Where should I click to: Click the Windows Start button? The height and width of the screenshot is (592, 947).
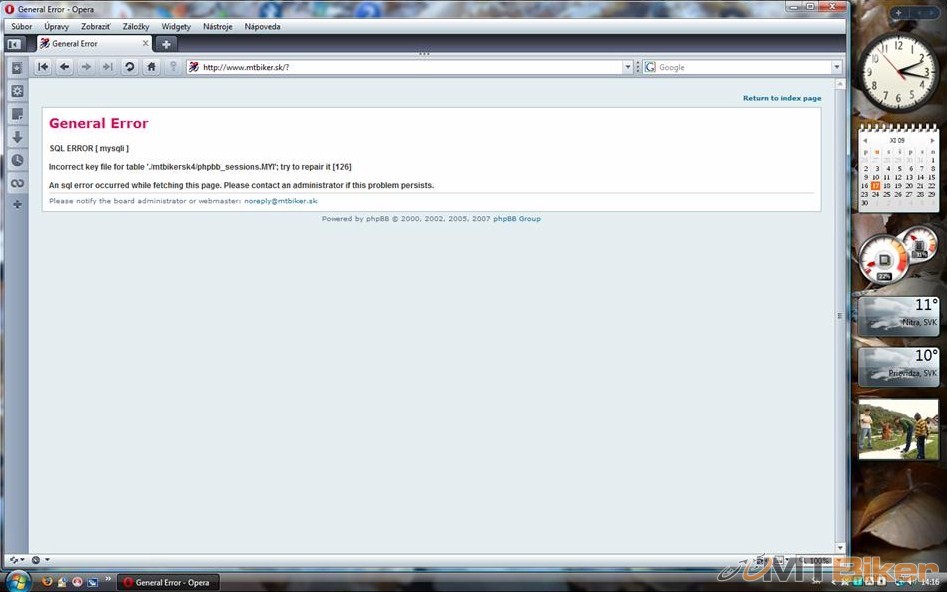coord(17,580)
